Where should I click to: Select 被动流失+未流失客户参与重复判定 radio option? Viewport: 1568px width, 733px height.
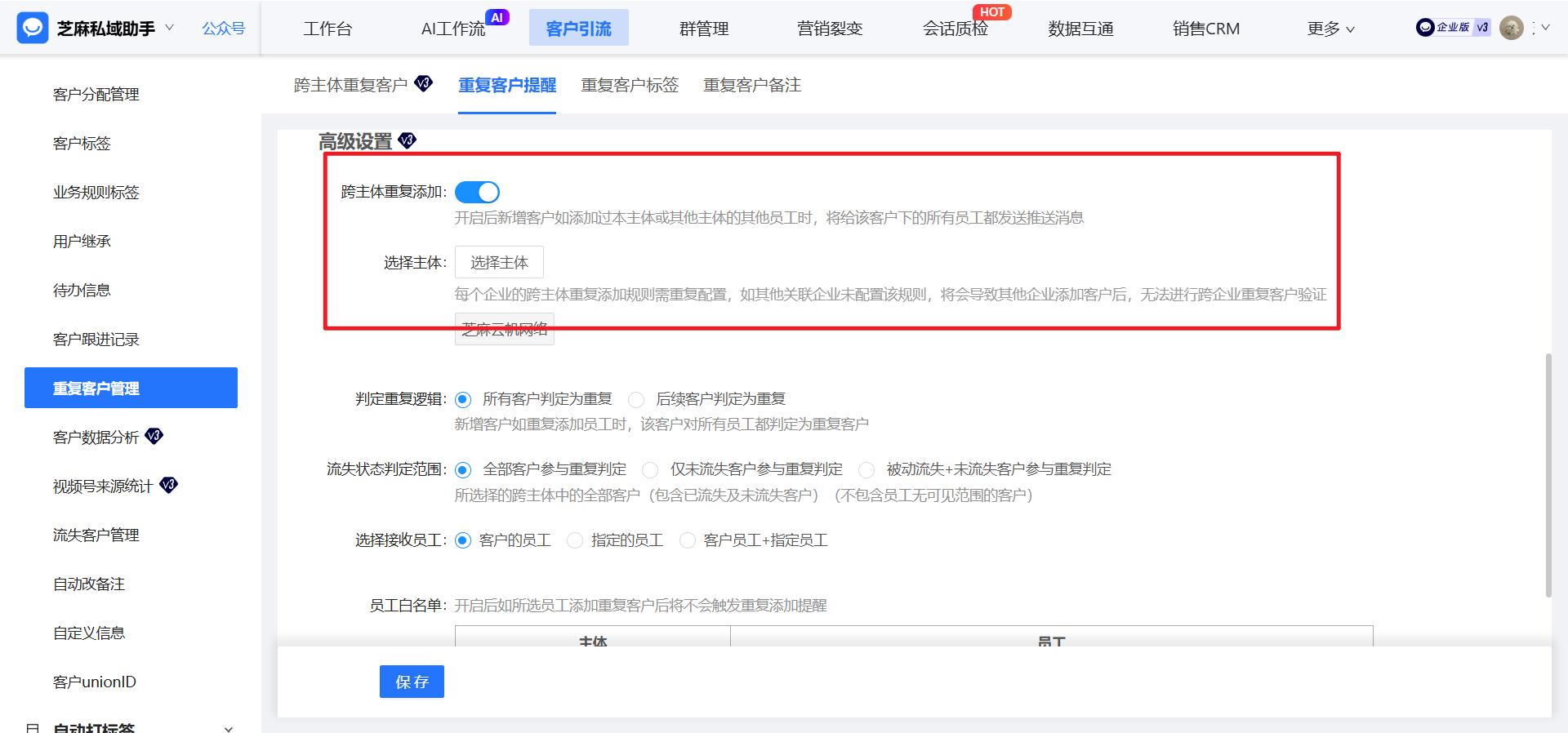coord(866,469)
